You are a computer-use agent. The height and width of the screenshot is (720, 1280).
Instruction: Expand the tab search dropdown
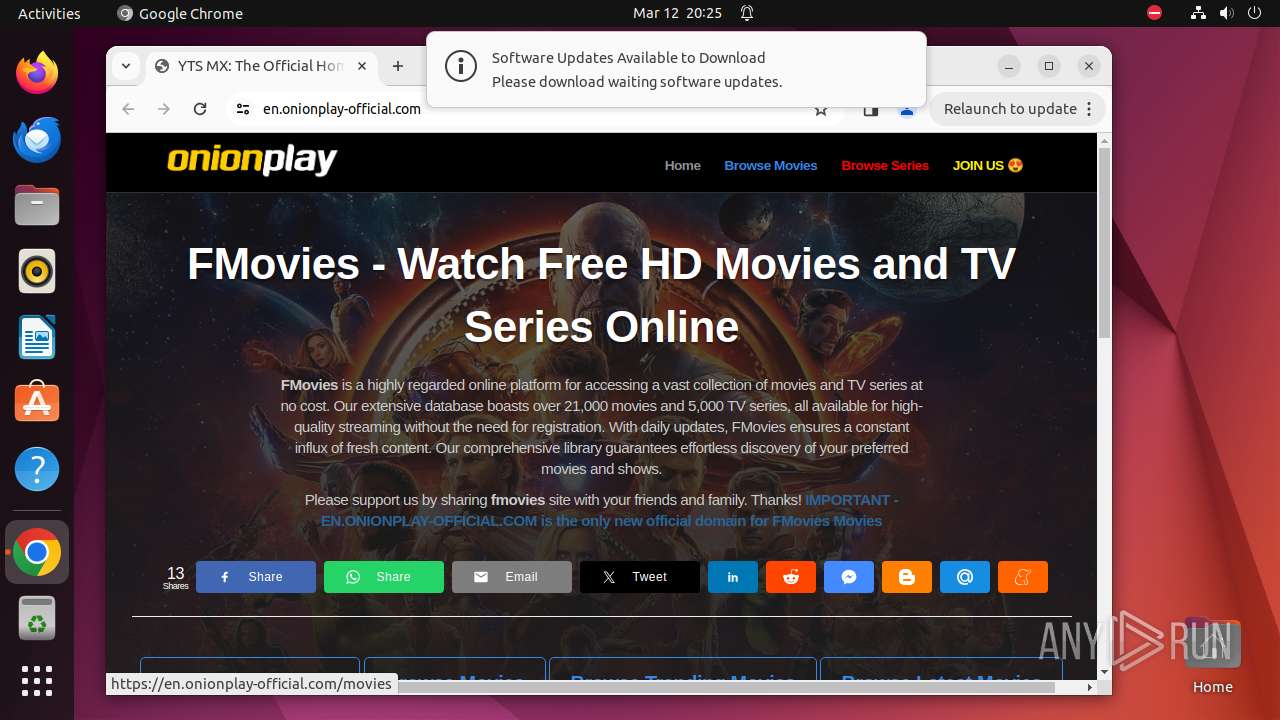[x=126, y=66]
